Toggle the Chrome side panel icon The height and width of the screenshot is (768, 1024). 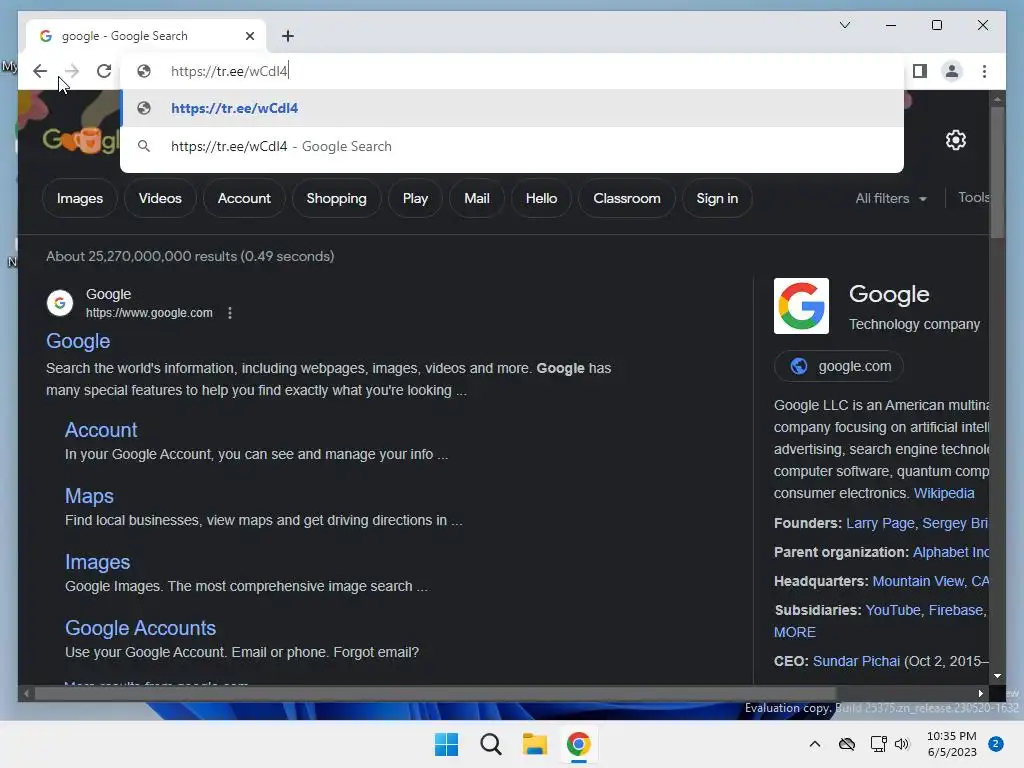(920, 71)
